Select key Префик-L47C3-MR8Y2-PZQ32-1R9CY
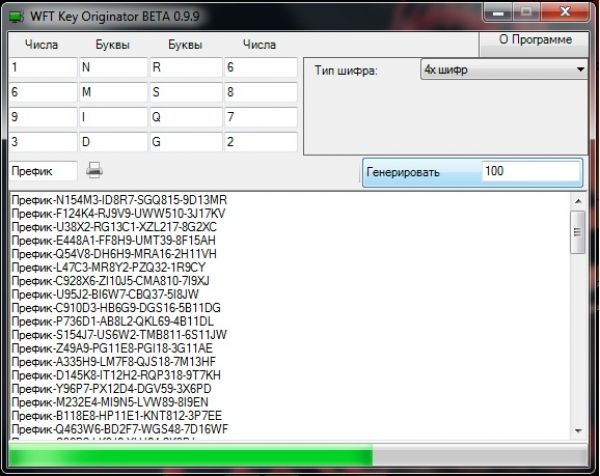This screenshot has width=600, height=476. point(109,267)
